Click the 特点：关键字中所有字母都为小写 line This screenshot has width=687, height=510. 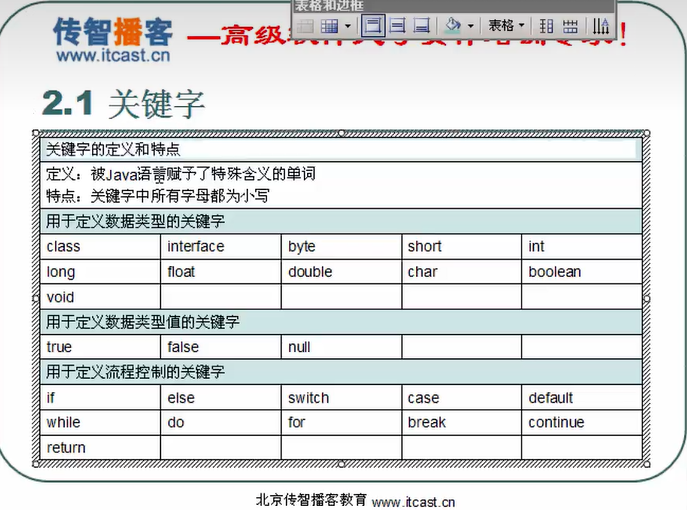point(157,195)
